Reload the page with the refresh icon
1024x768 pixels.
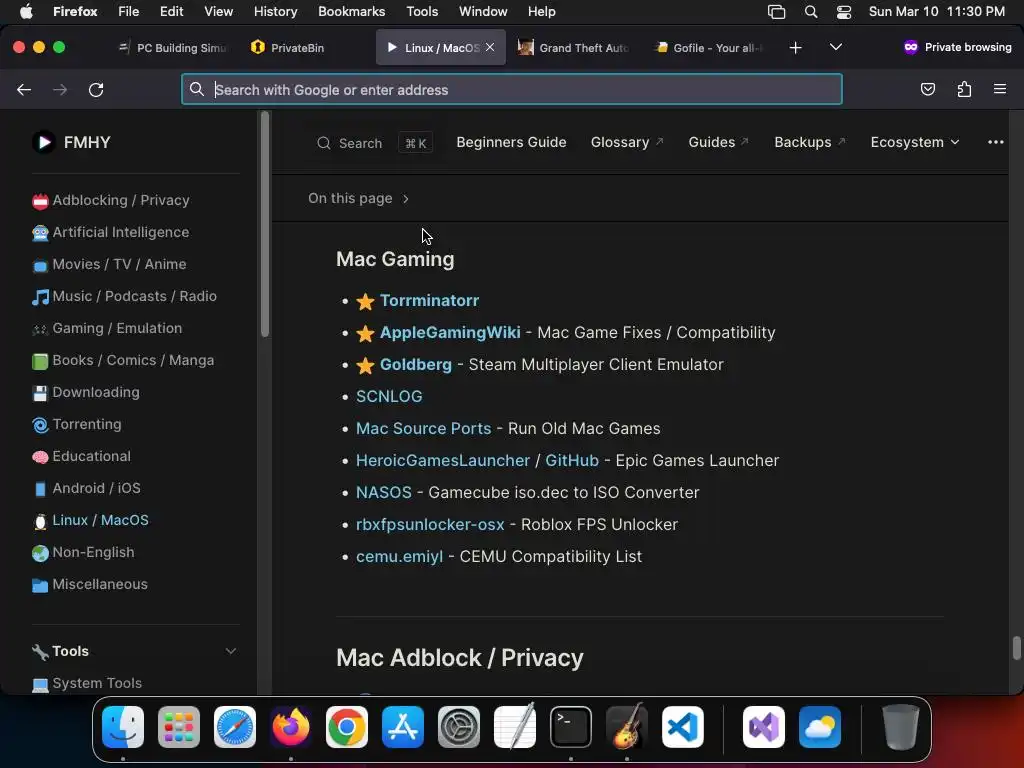point(96,89)
